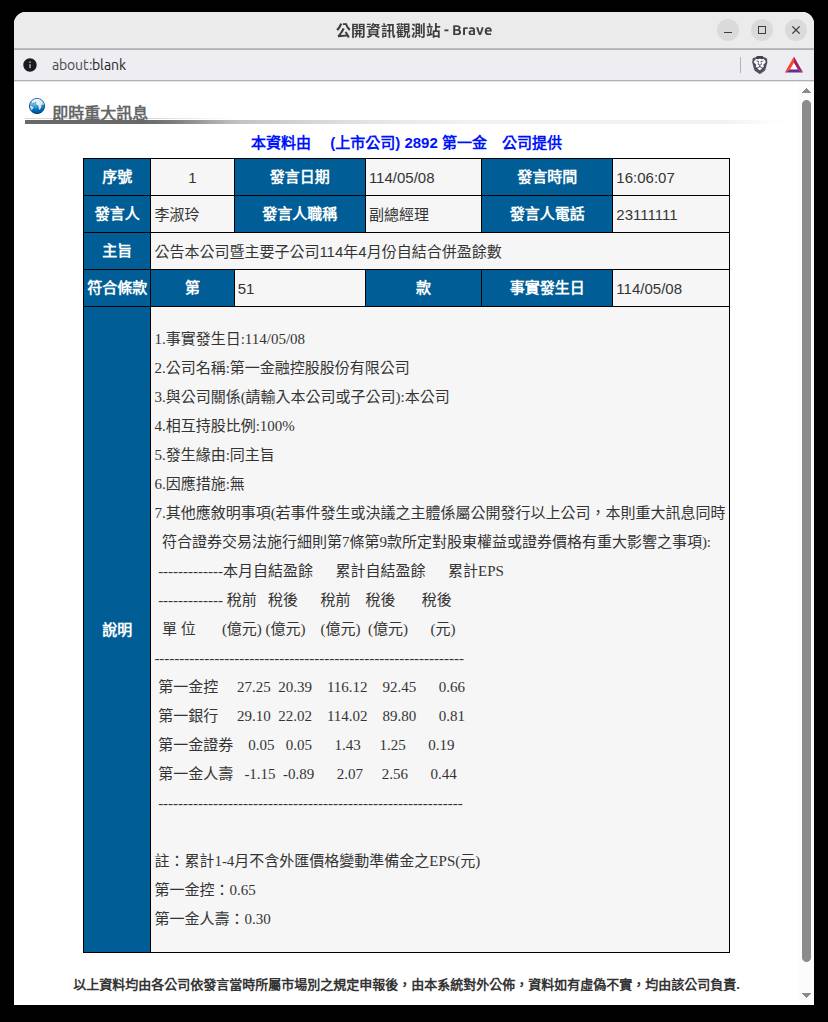Click the EPS value 0.81

[451, 716]
